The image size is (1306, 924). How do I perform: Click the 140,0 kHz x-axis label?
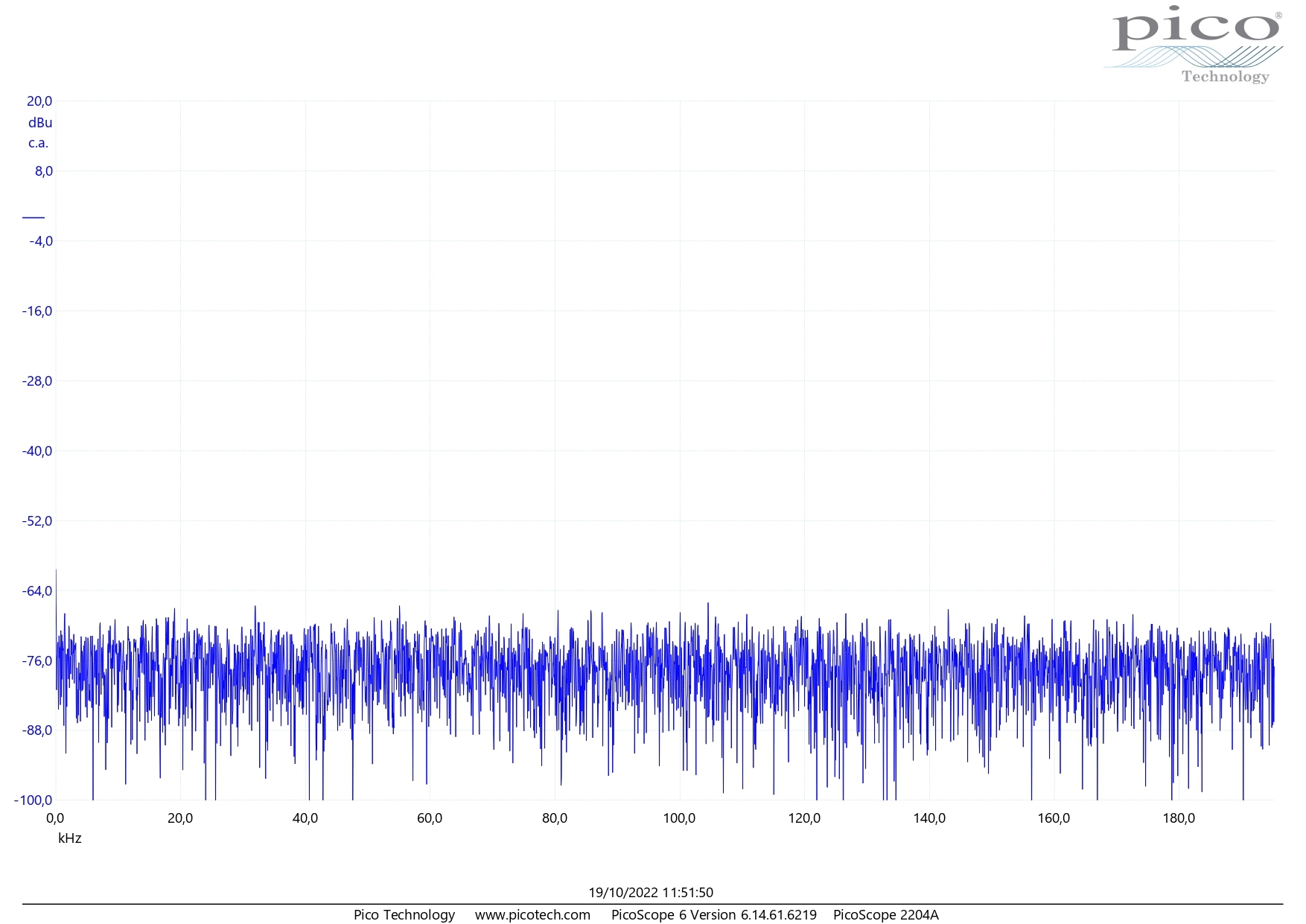[x=929, y=818]
